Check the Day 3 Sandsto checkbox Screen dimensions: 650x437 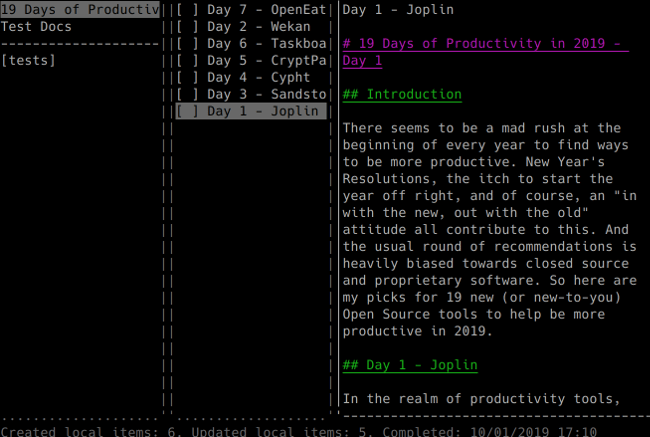pos(187,95)
